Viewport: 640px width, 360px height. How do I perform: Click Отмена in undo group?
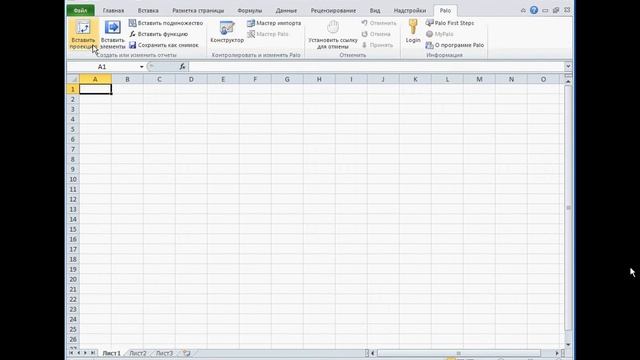(x=376, y=34)
